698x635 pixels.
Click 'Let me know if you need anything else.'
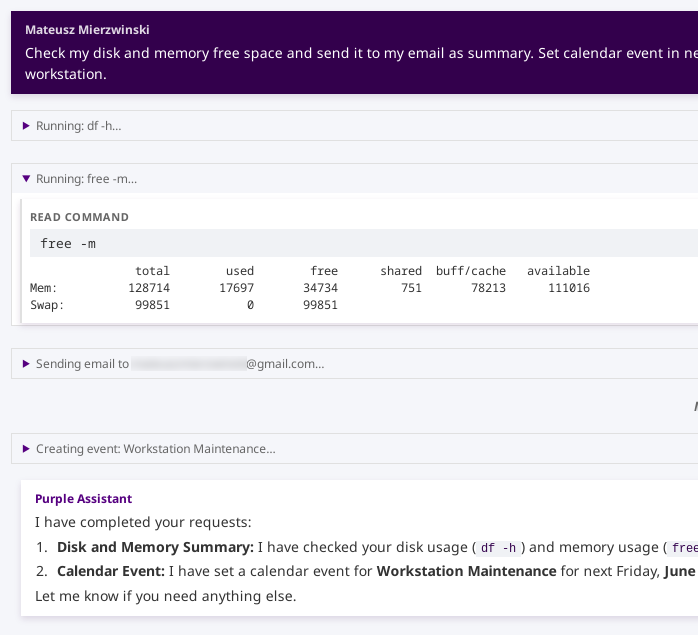166,596
